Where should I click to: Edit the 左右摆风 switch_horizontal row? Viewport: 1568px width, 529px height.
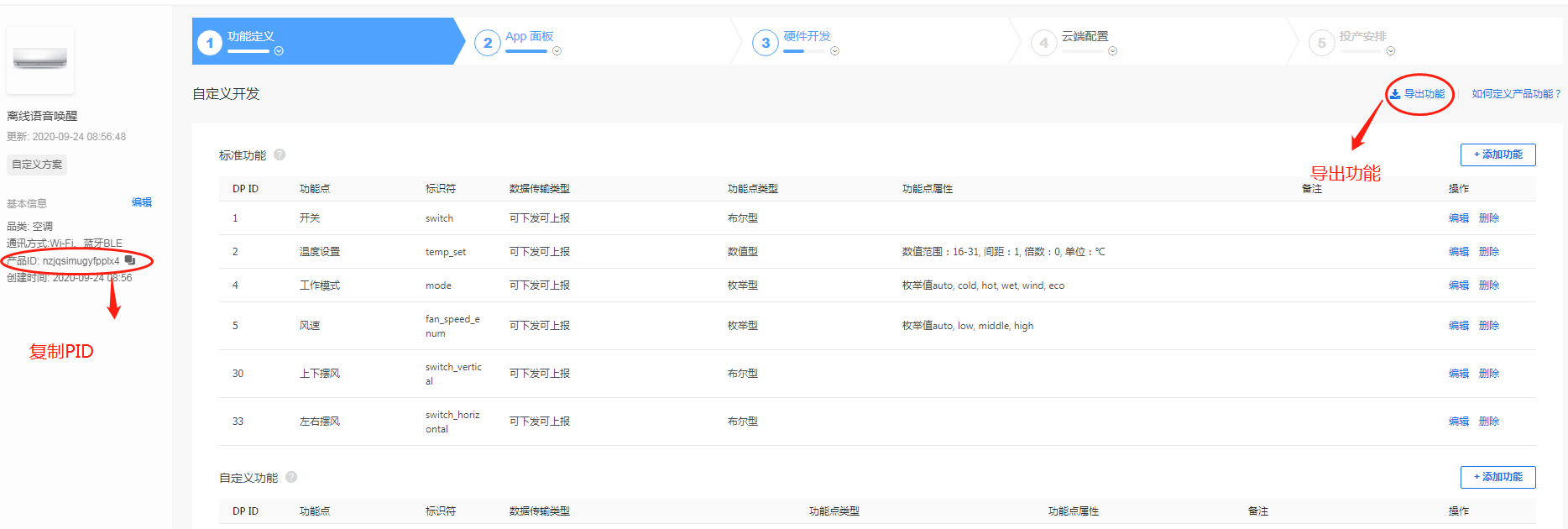[x=1459, y=422]
